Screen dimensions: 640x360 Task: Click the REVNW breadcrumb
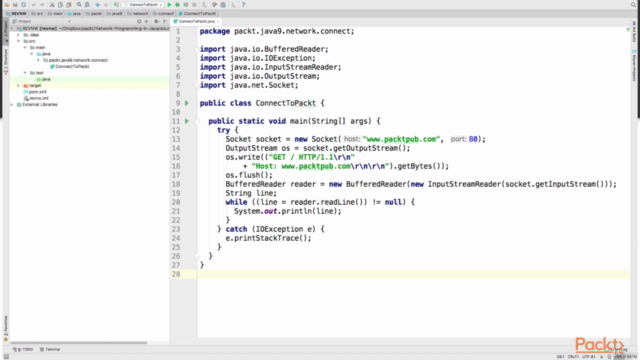(16, 13)
